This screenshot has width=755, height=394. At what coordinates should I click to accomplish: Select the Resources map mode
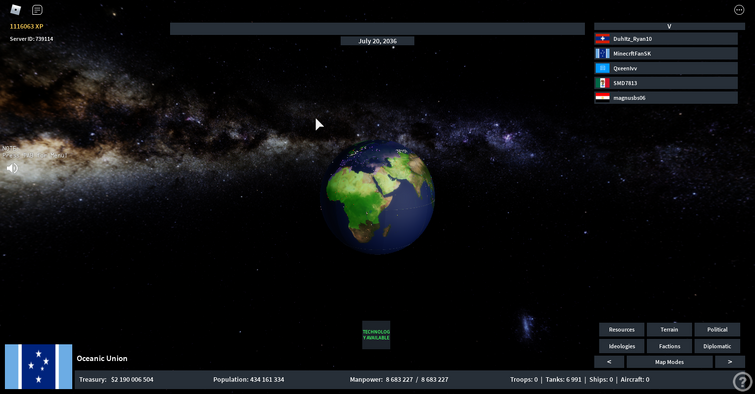coord(622,329)
